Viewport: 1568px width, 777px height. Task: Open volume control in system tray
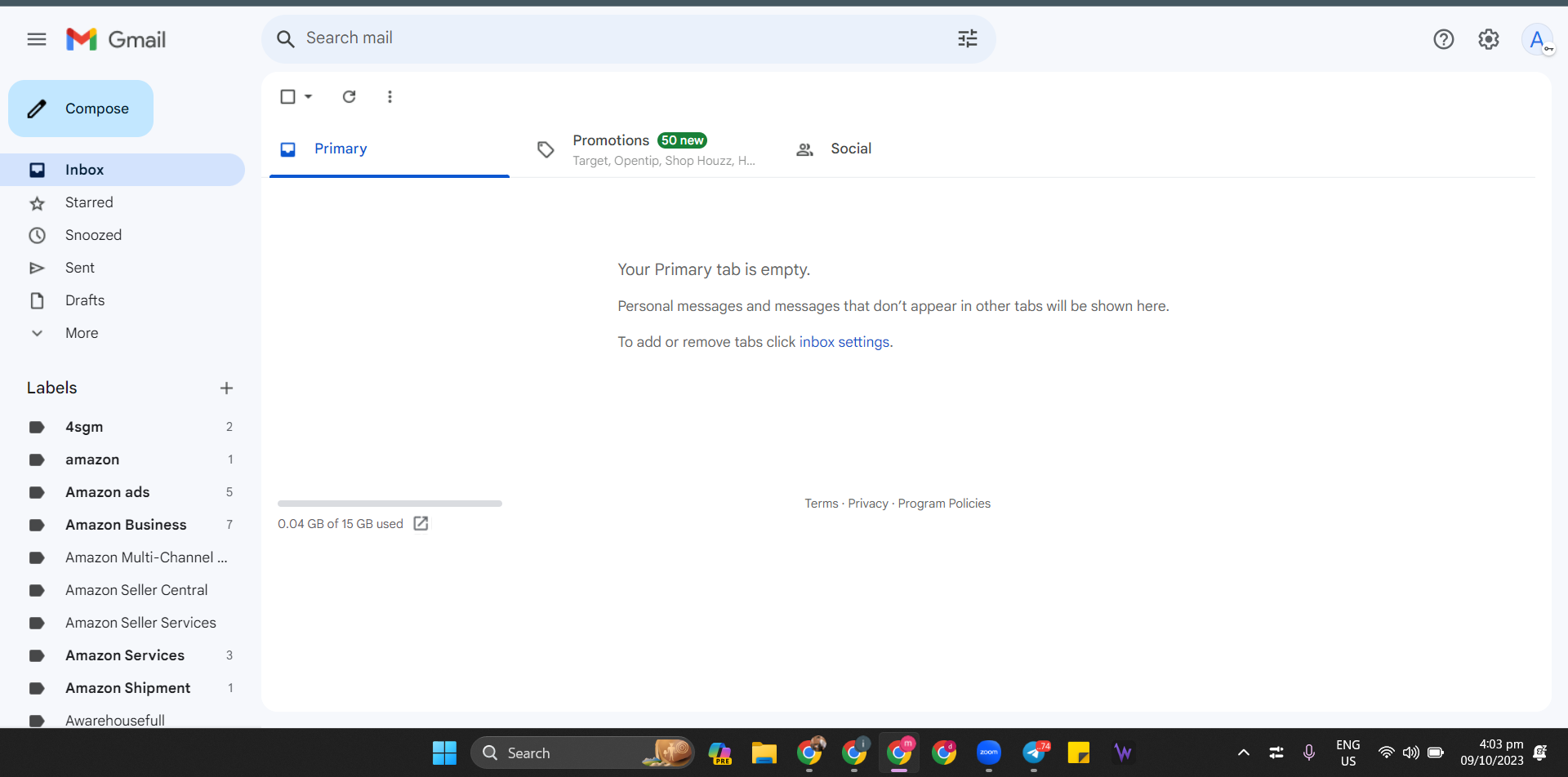(1410, 753)
